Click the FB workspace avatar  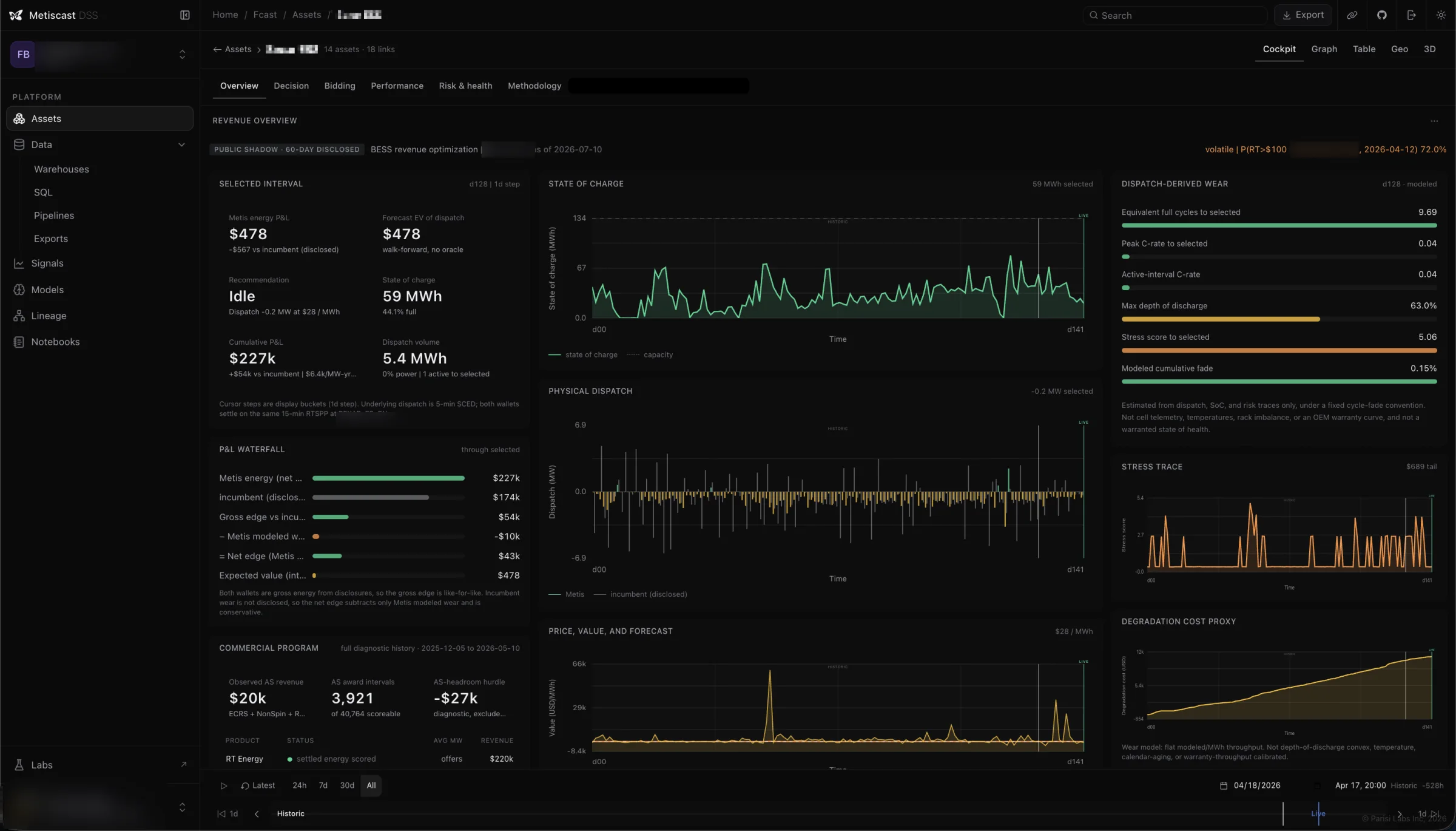23,55
